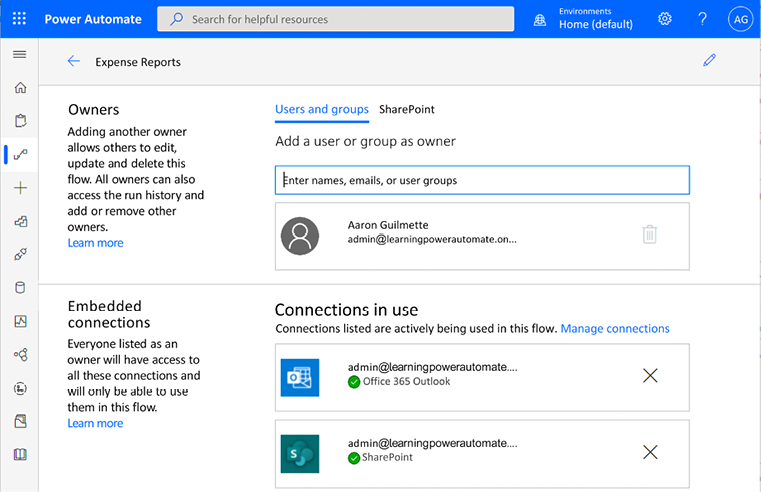This screenshot has height=492, width=761.
Task: Open Solutions icon in sidebar
Action: (x=20, y=421)
